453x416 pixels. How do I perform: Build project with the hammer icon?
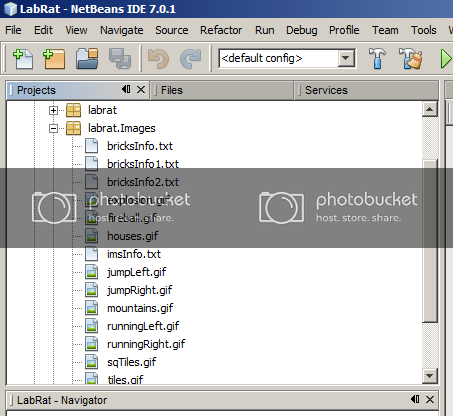point(377,58)
